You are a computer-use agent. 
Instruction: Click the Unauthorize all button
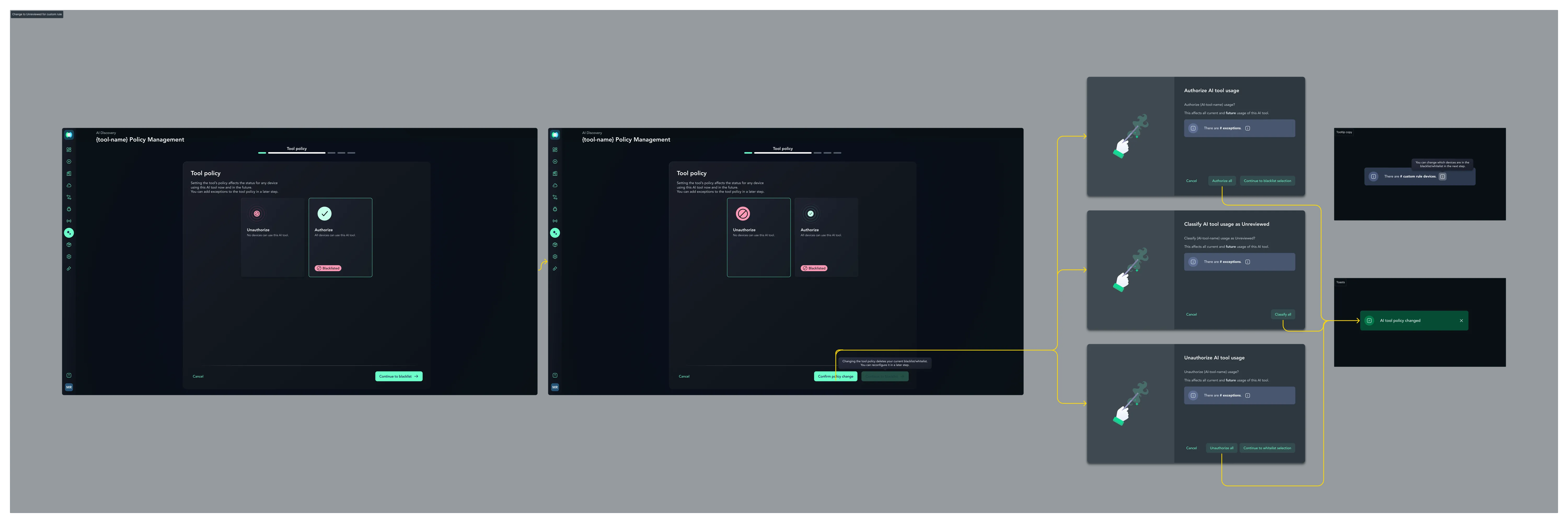[1222, 448]
